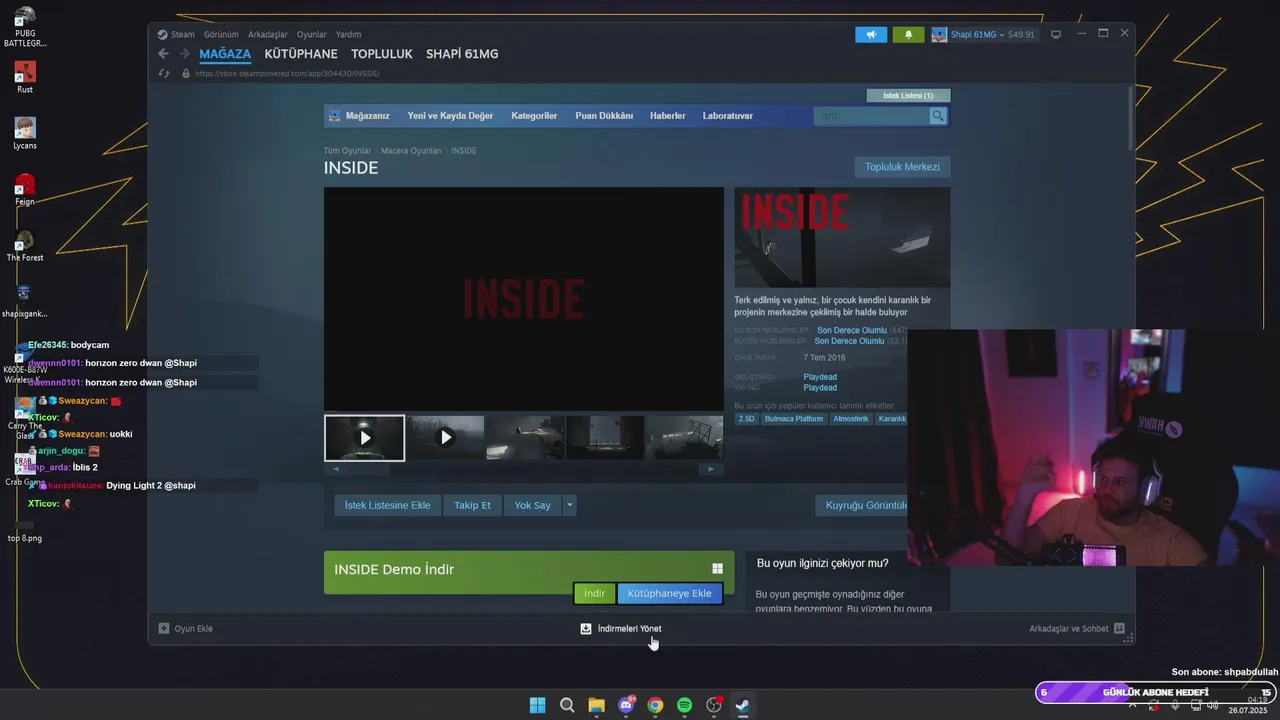This screenshot has height=720, width=1280.
Task: Open Windows Start menu
Action: tap(537, 705)
